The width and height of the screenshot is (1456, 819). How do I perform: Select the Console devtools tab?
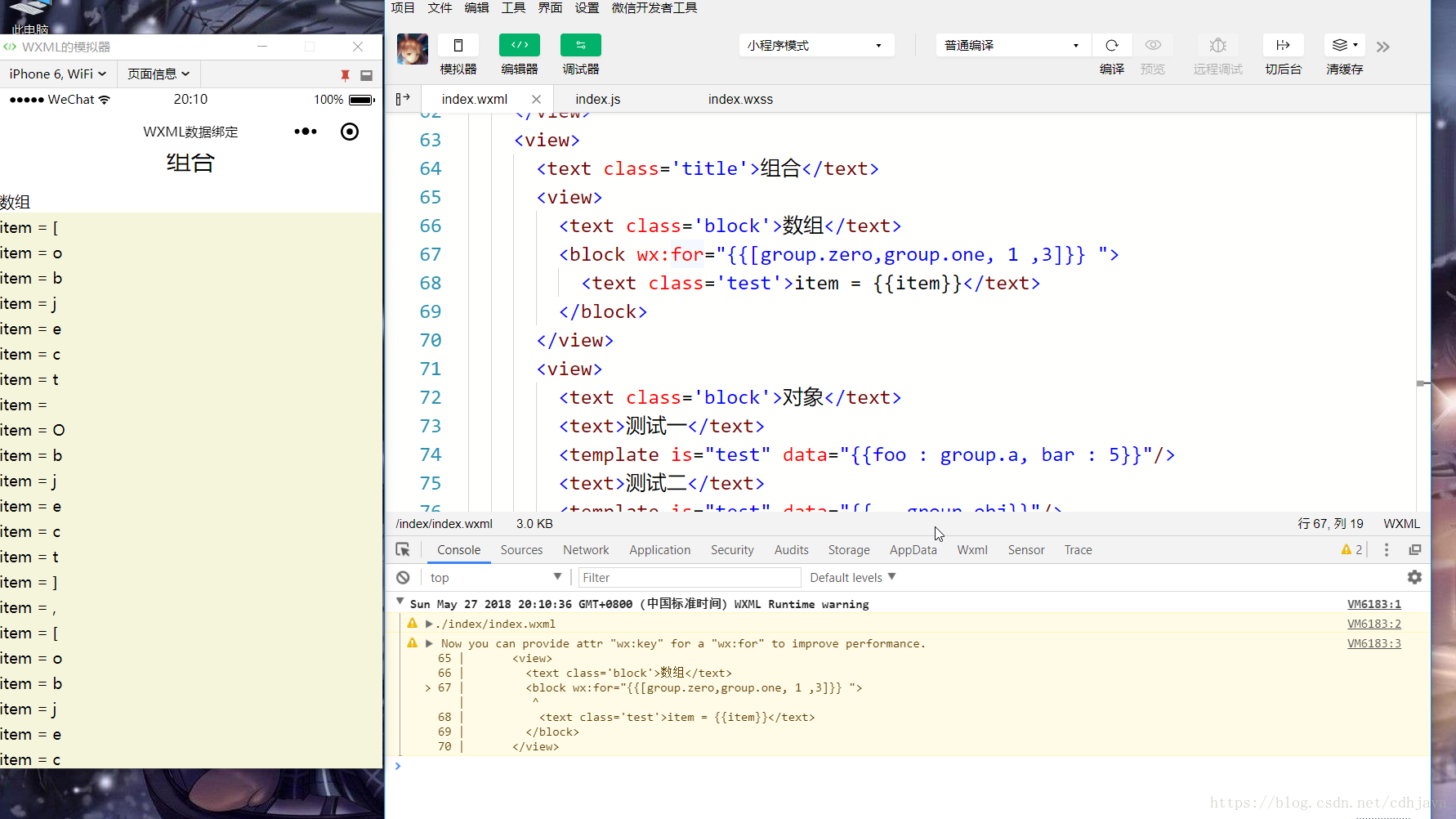click(459, 550)
